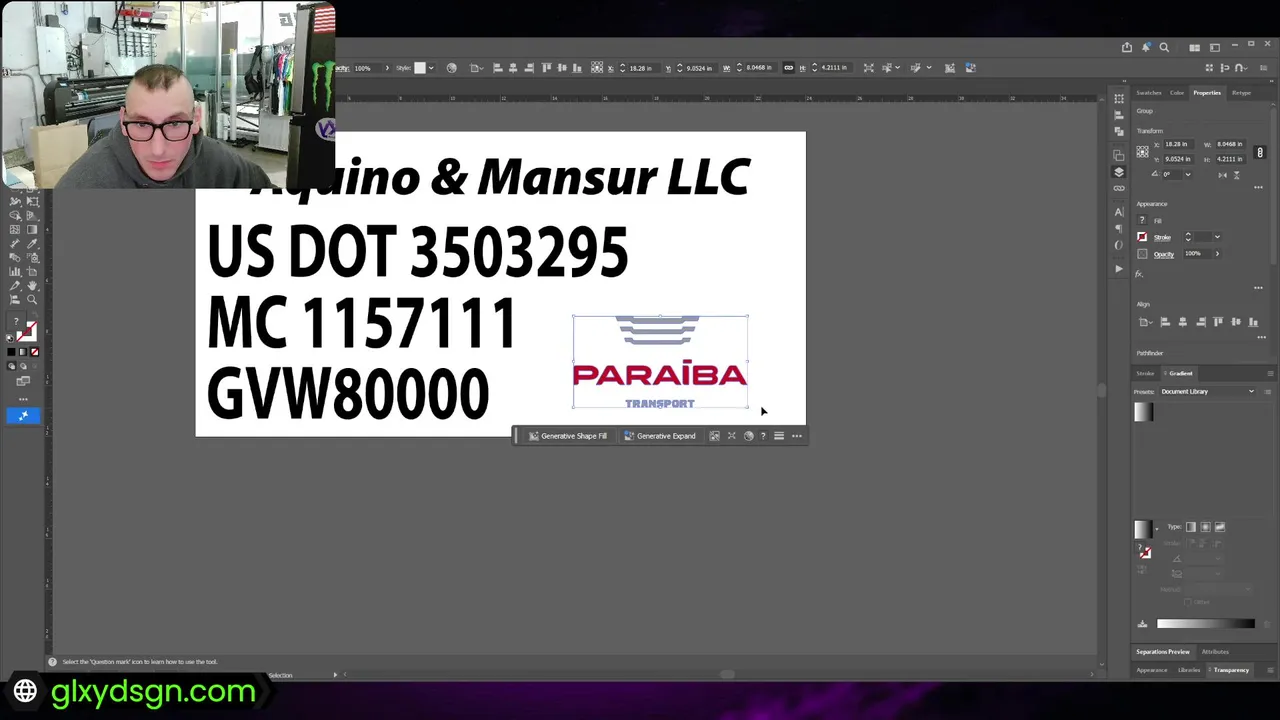The width and height of the screenshot is (1280, 720).
Task: Open the arrange documents icon
Action: pos(1194,47)
